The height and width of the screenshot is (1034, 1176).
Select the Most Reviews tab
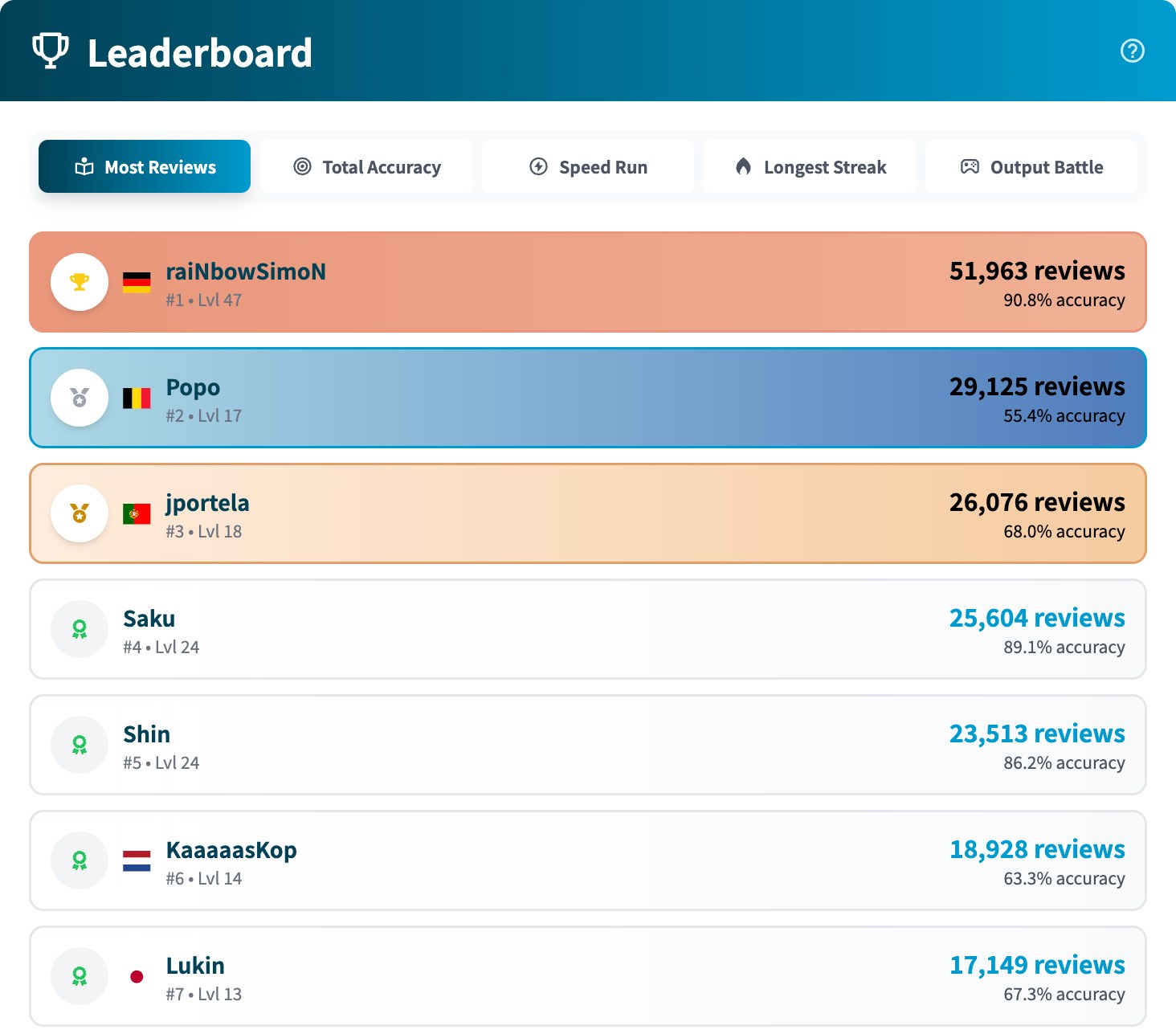[x=145, y=166]
